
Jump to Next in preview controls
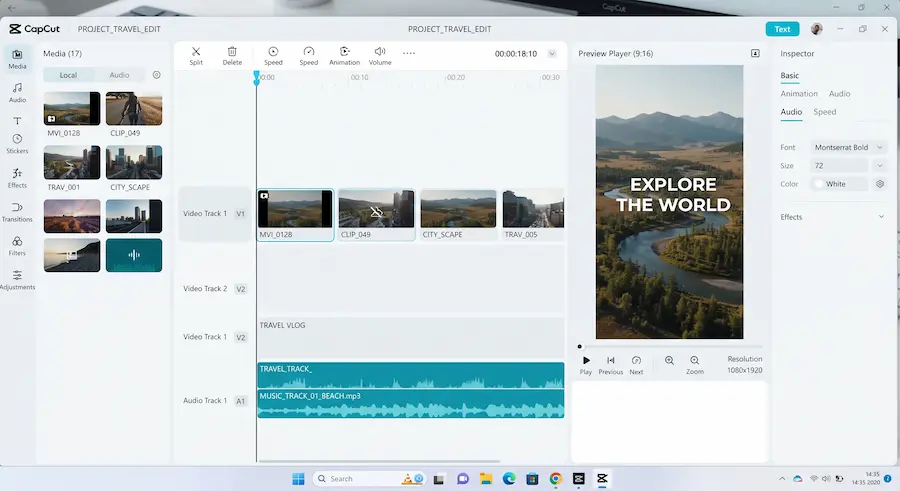636,365
